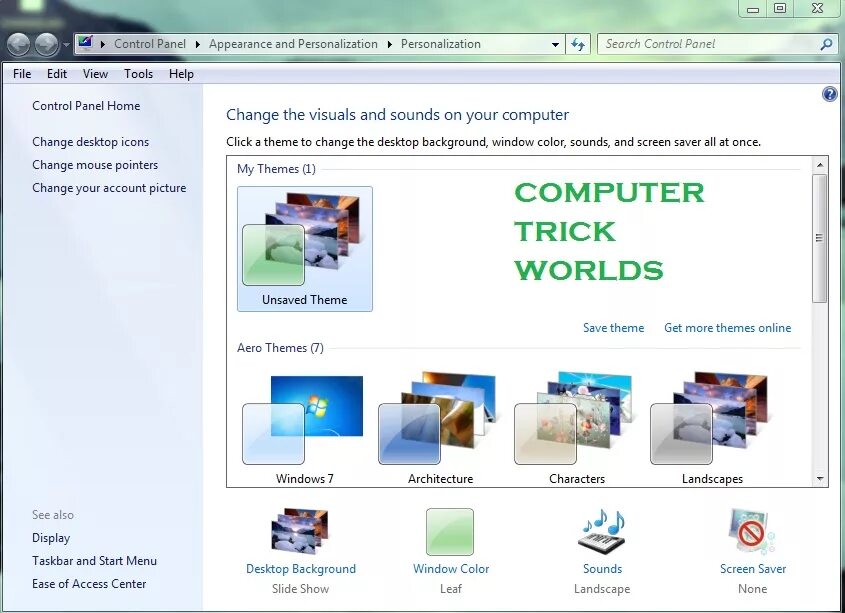Open Taskbar and Start Menu link
The image size is (845, 613).
[94, 561]
